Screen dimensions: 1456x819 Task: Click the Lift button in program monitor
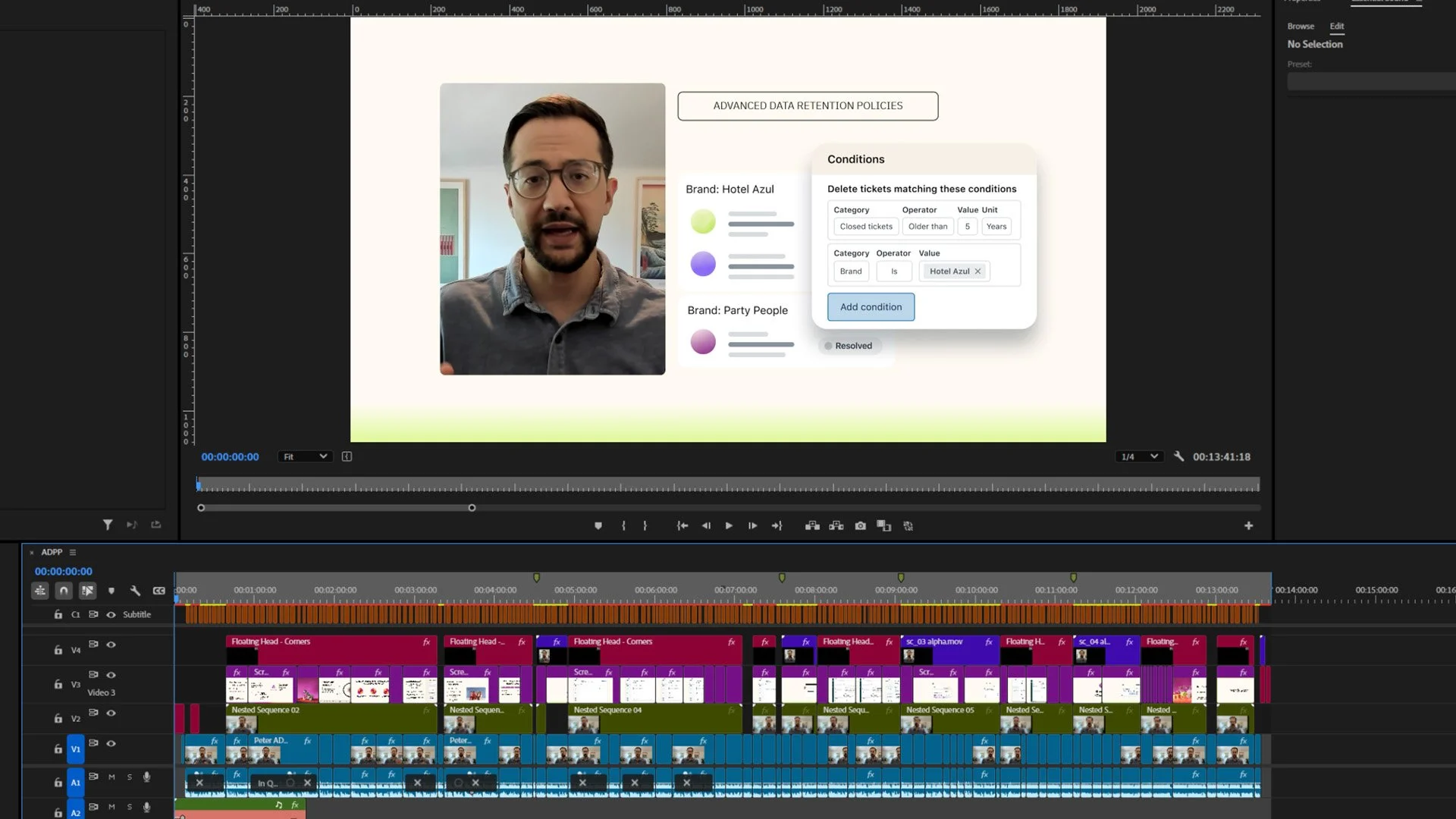[x=812, y=526]
